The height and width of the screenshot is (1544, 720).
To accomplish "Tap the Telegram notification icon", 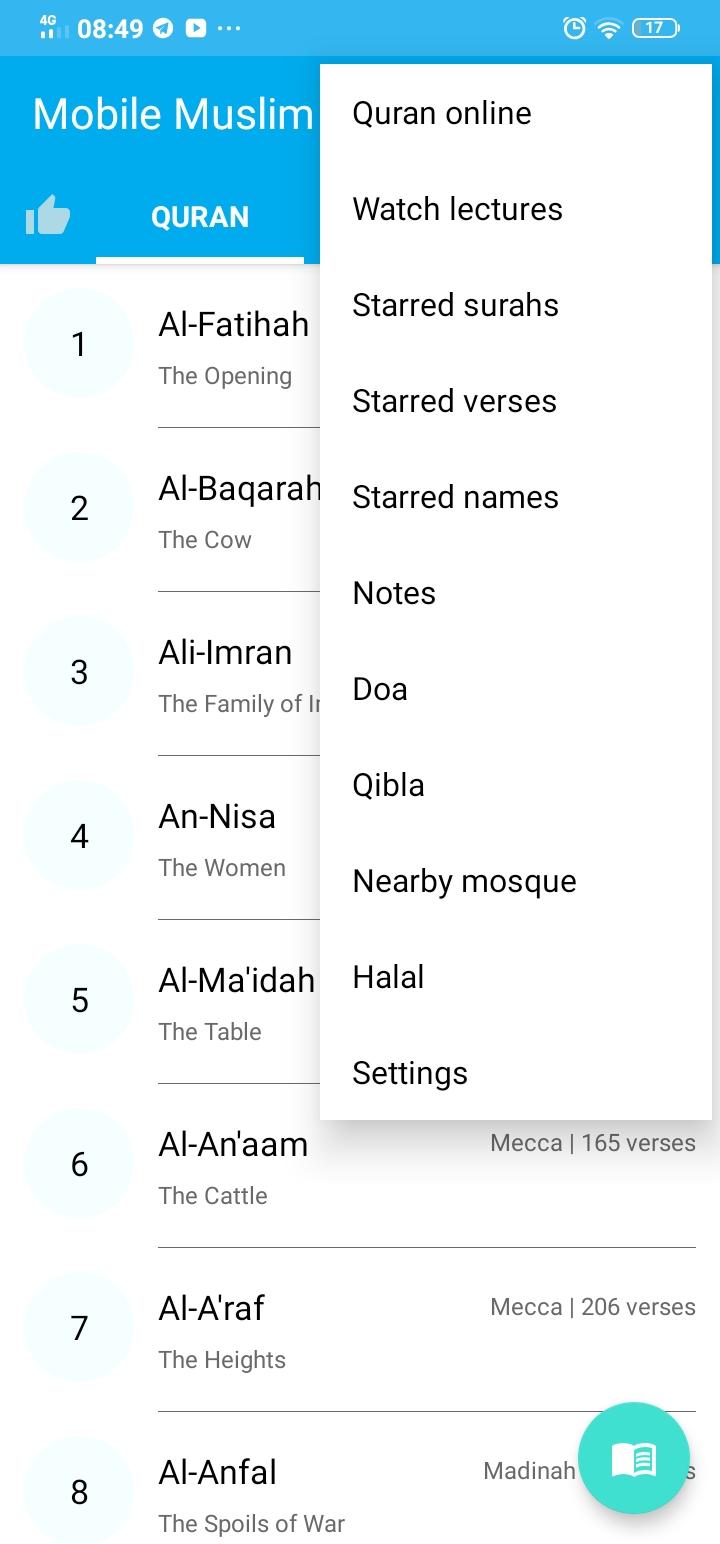I will 163,29.
